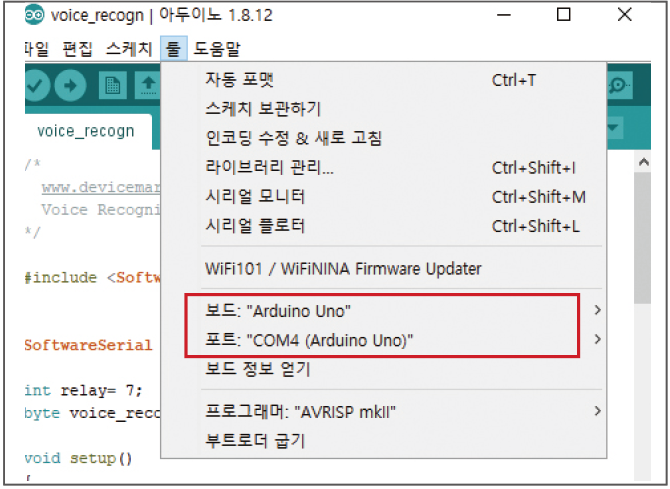This screenshot has width=670, height=489.
Task: Minimize the Arduino window
Action: click(x=504, y=15)
